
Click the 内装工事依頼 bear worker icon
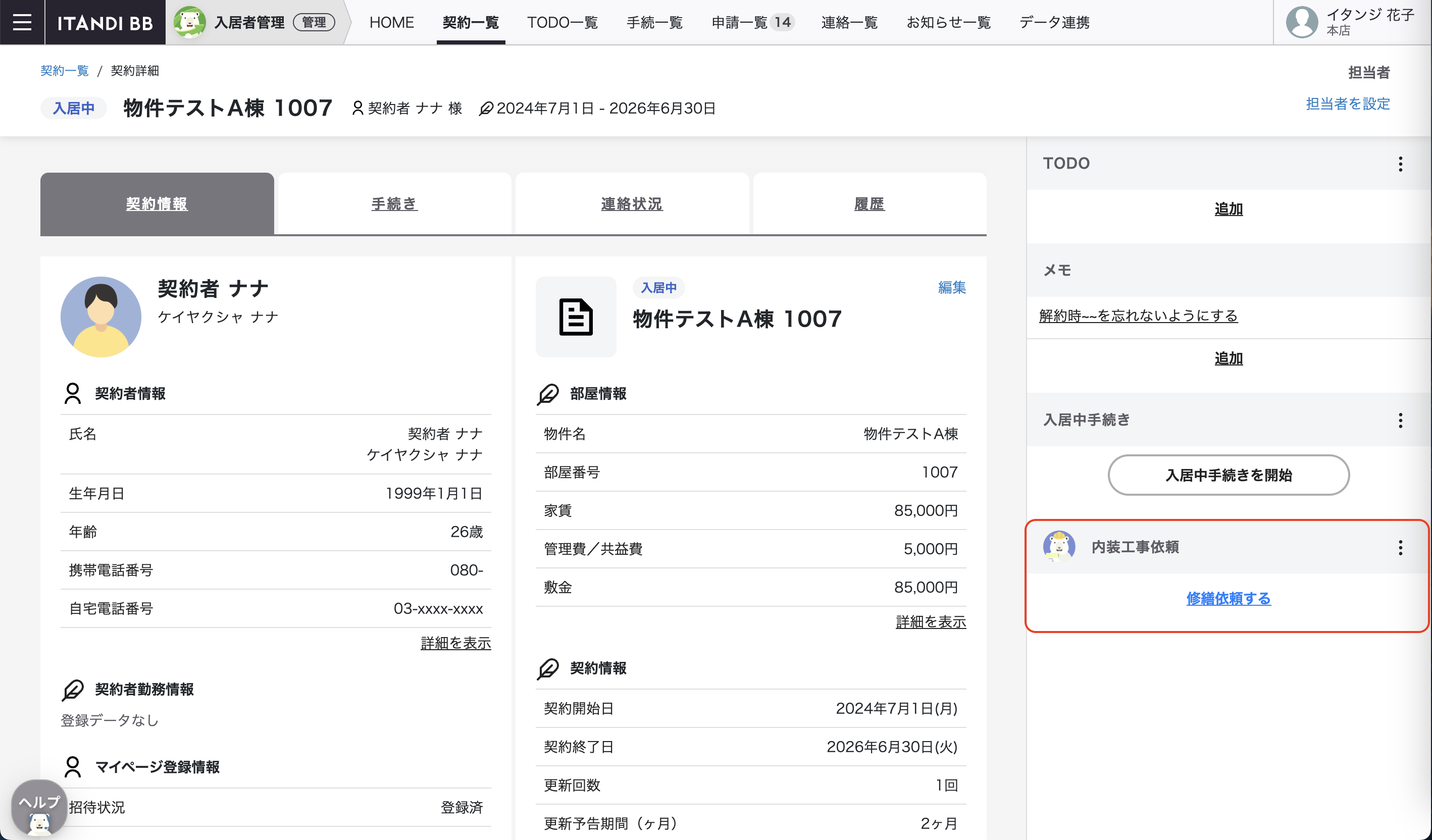coord(1059,546)
